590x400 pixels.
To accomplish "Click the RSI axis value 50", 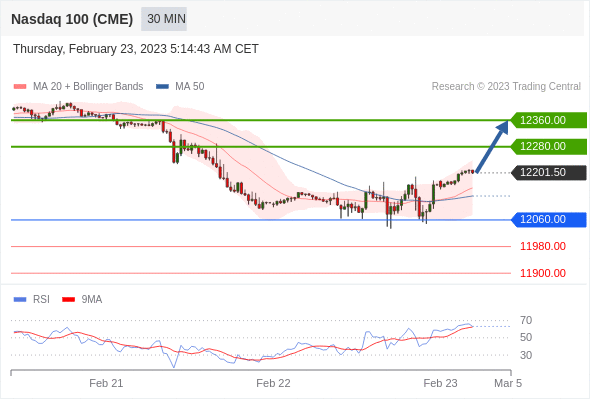I will (x=526, y=338).
